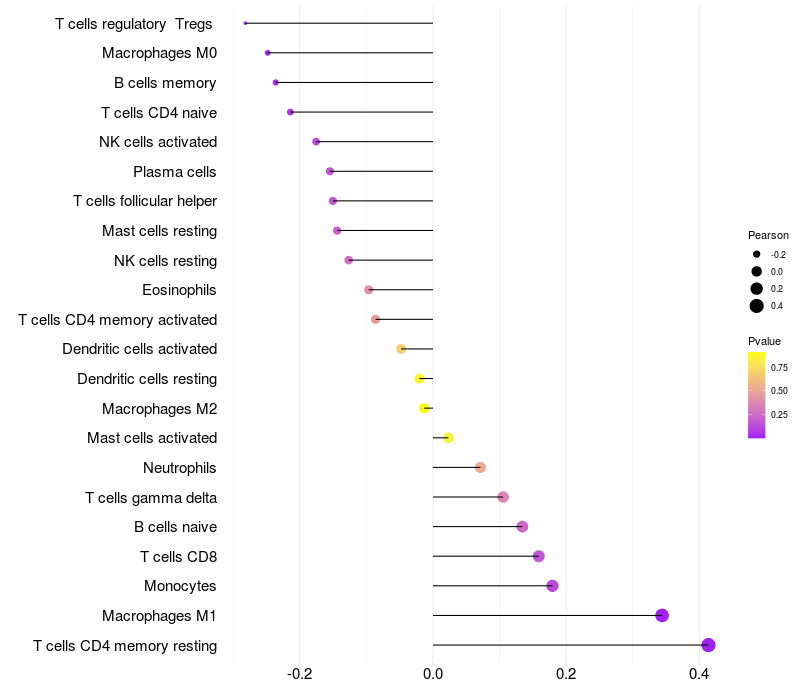Click the Macrophages M1 lollipop dot
The image size is (800, 700).
(661, 615)
